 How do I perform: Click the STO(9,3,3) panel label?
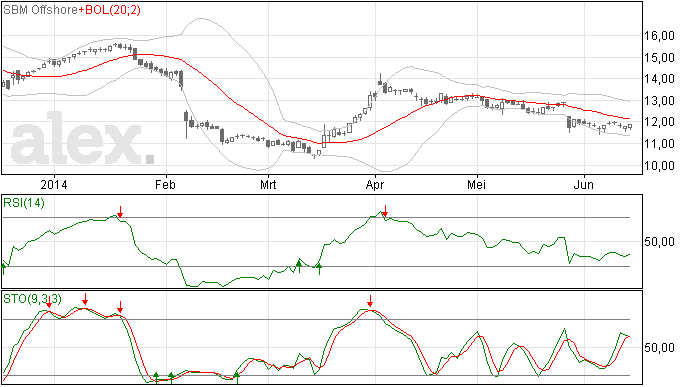click(33, 299)
